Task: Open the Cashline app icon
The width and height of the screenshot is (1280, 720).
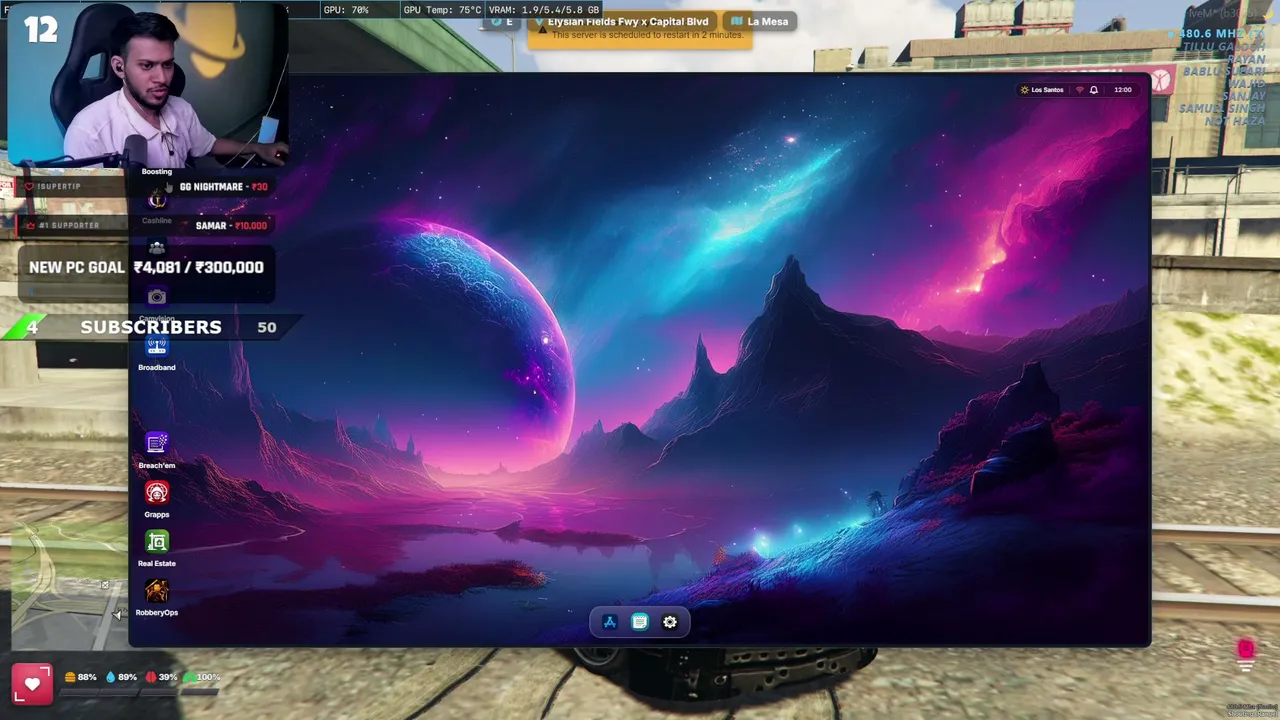Action: point(157,201)
